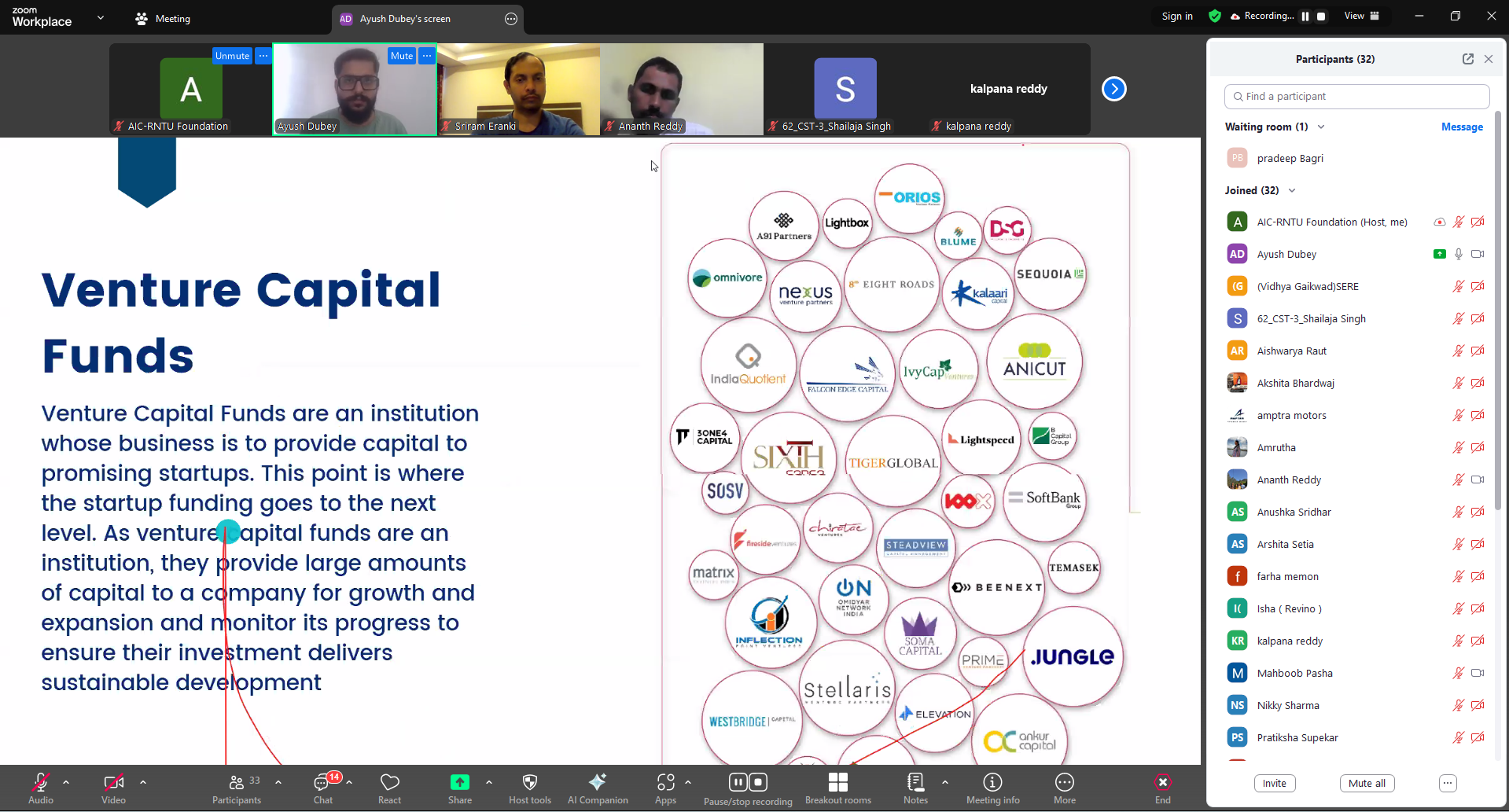Click the Mute all button
The image size is (1509, 812).
(x=1367, y=783)
